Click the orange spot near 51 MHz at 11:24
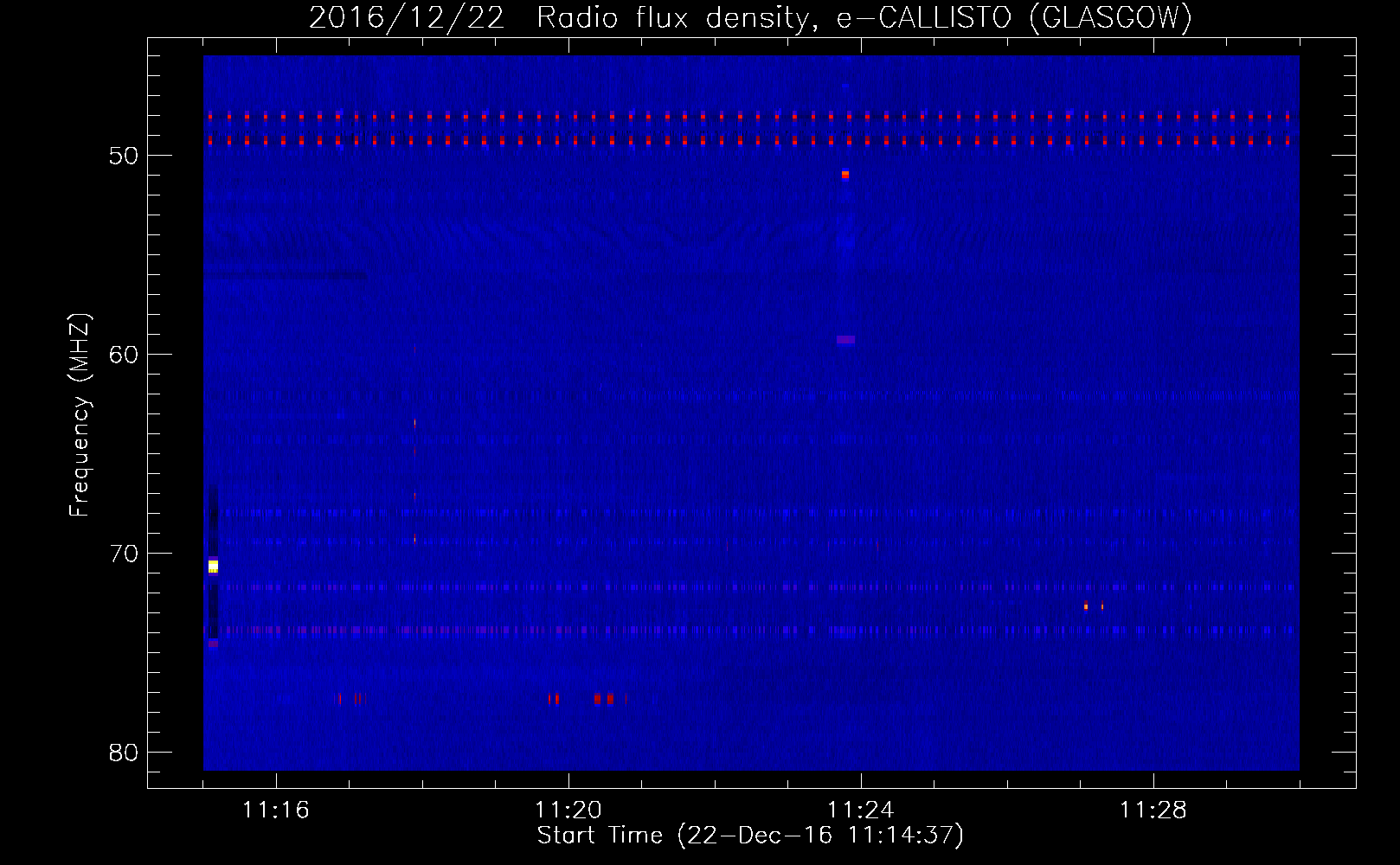Image resolution: width=1400 pixels, height=865 pixels. 845,175
